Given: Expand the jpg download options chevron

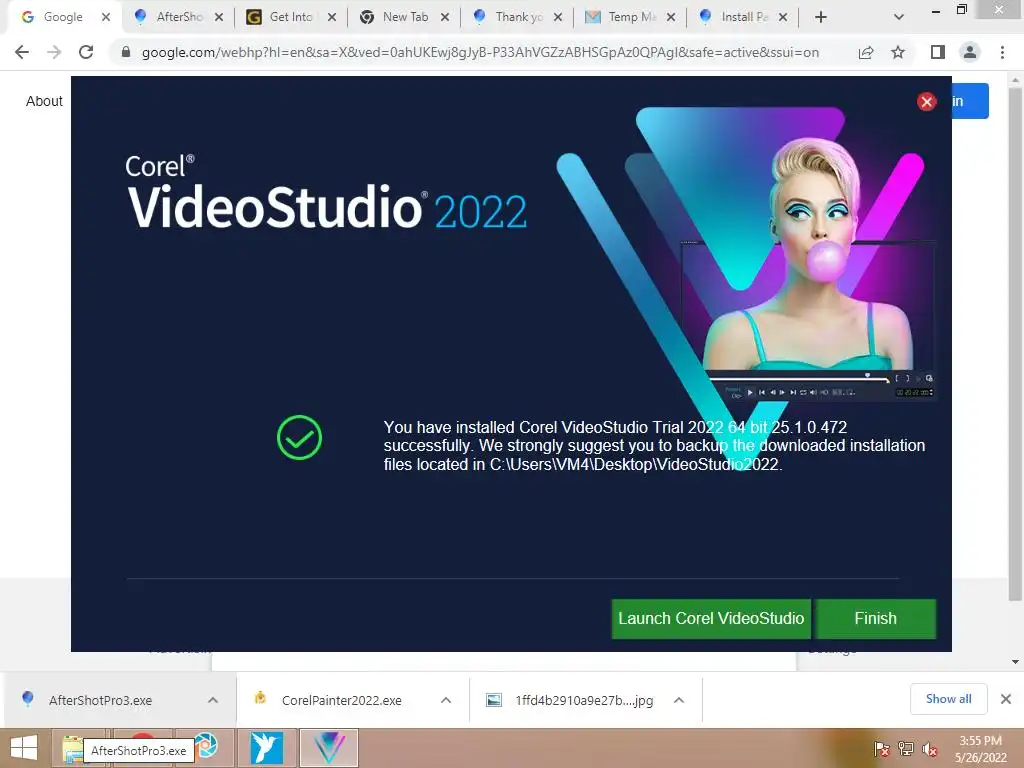Looking at the screenshot, I should [679, 700].
